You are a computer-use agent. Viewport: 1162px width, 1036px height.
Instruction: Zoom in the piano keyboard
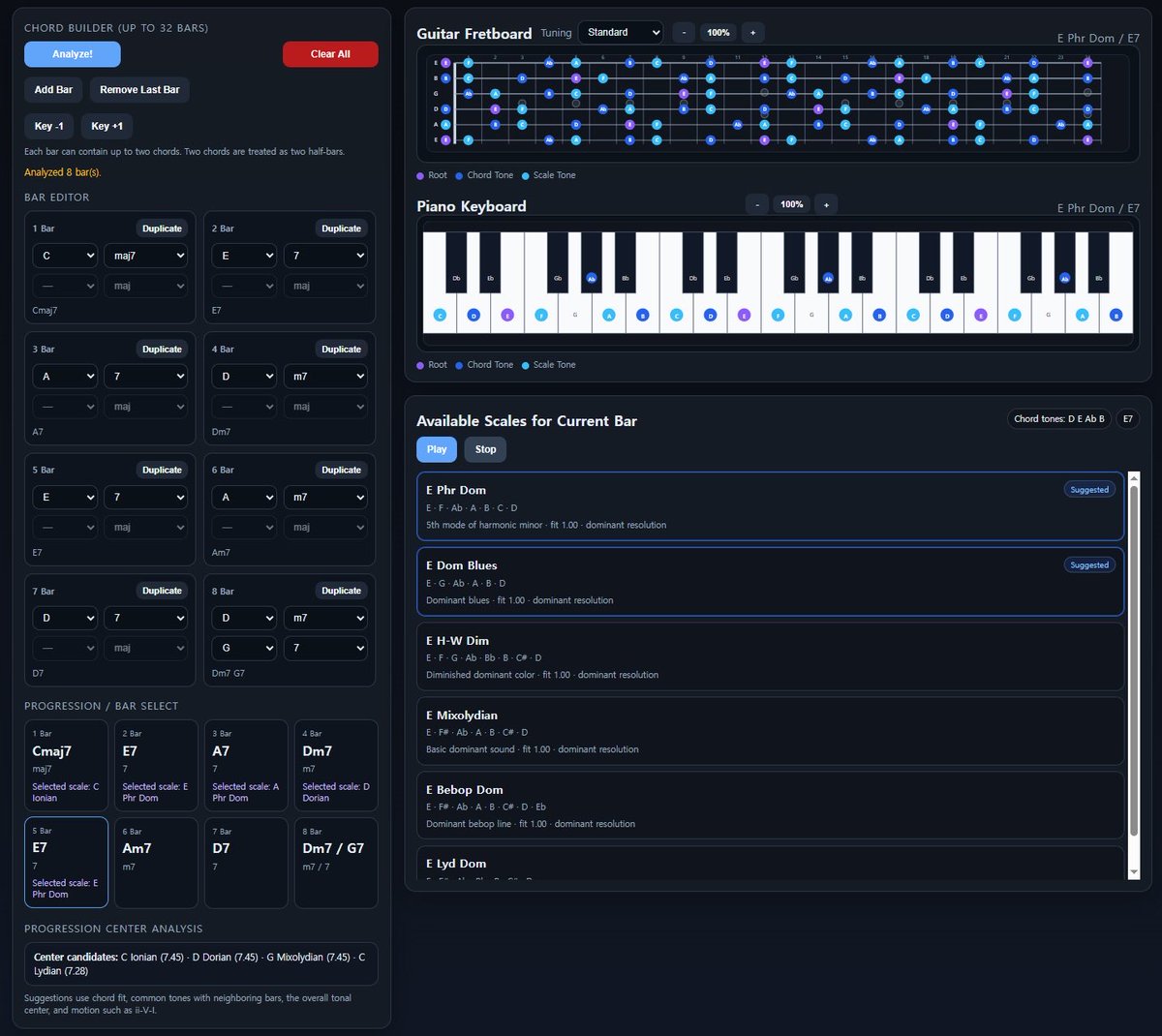(x=826, y=204)
